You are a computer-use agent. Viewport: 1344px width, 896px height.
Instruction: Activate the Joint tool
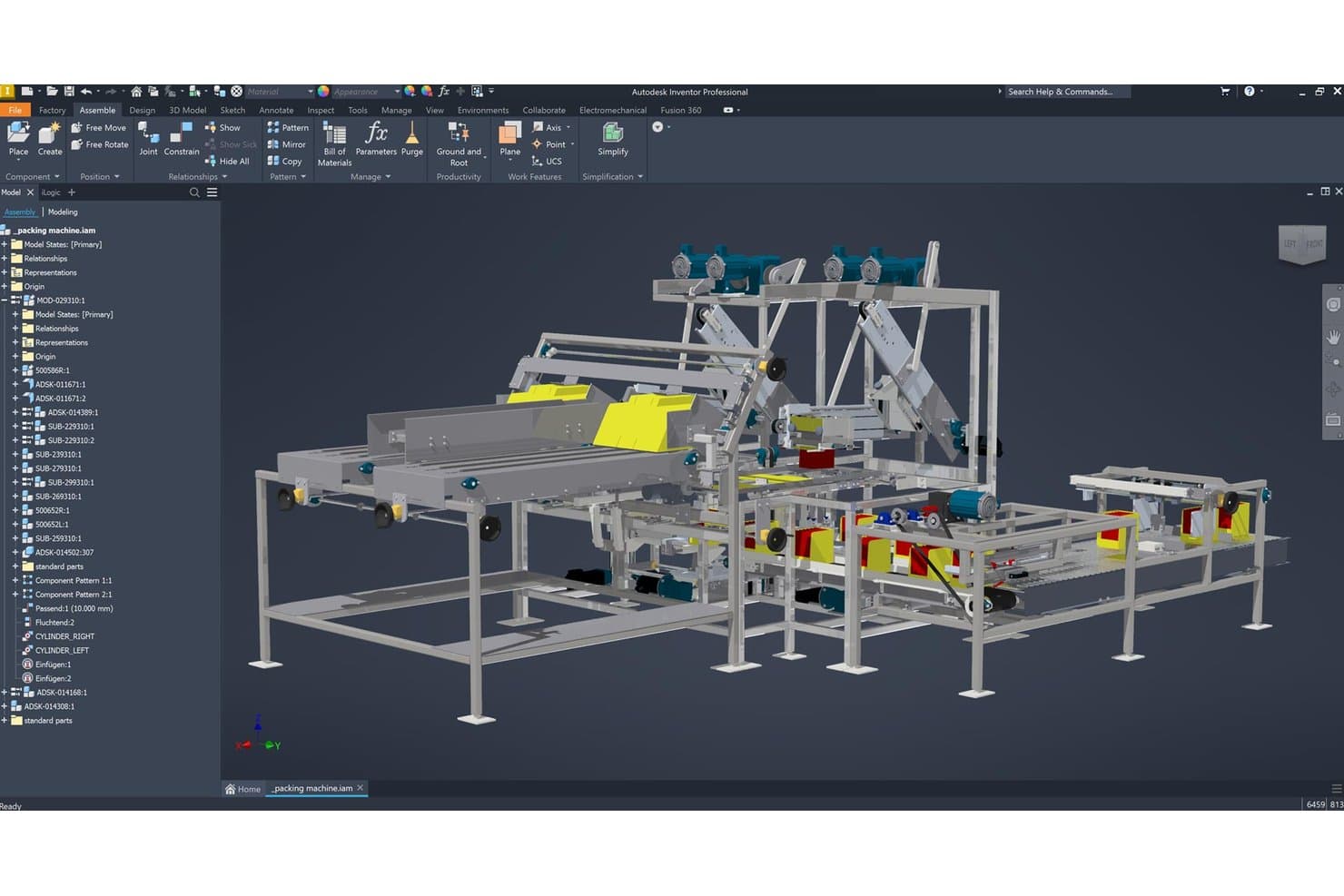click(148, 139)
